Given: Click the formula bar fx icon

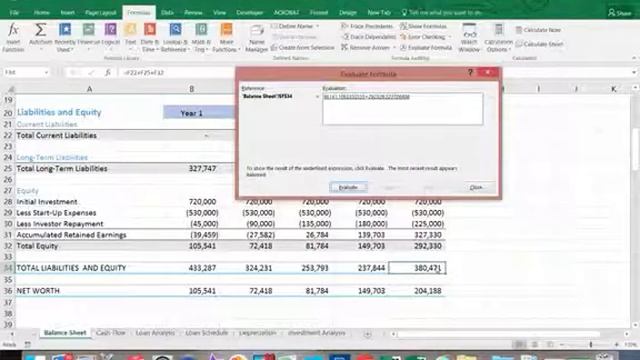Looking at the screenshot, I should coord(108,73).
